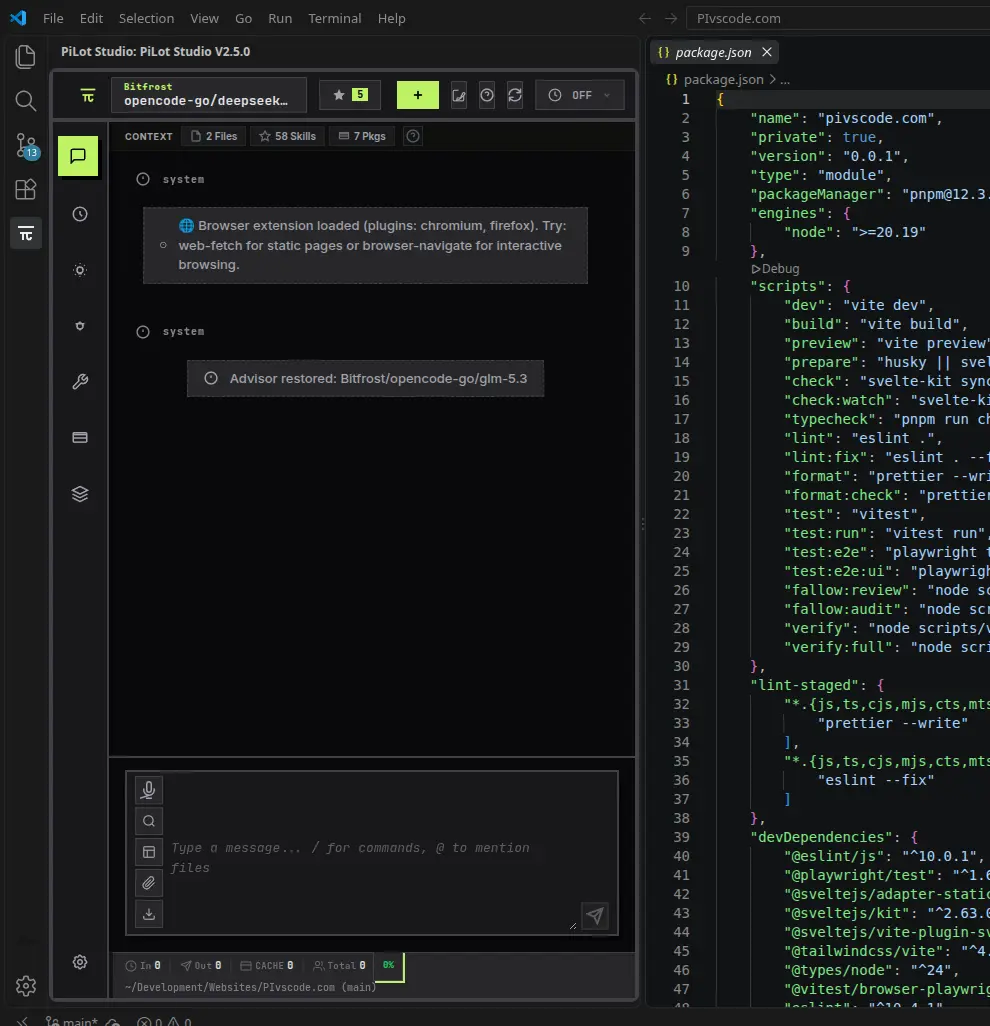Click the context help question icon
990x1026 pixels.
(413, 136)
